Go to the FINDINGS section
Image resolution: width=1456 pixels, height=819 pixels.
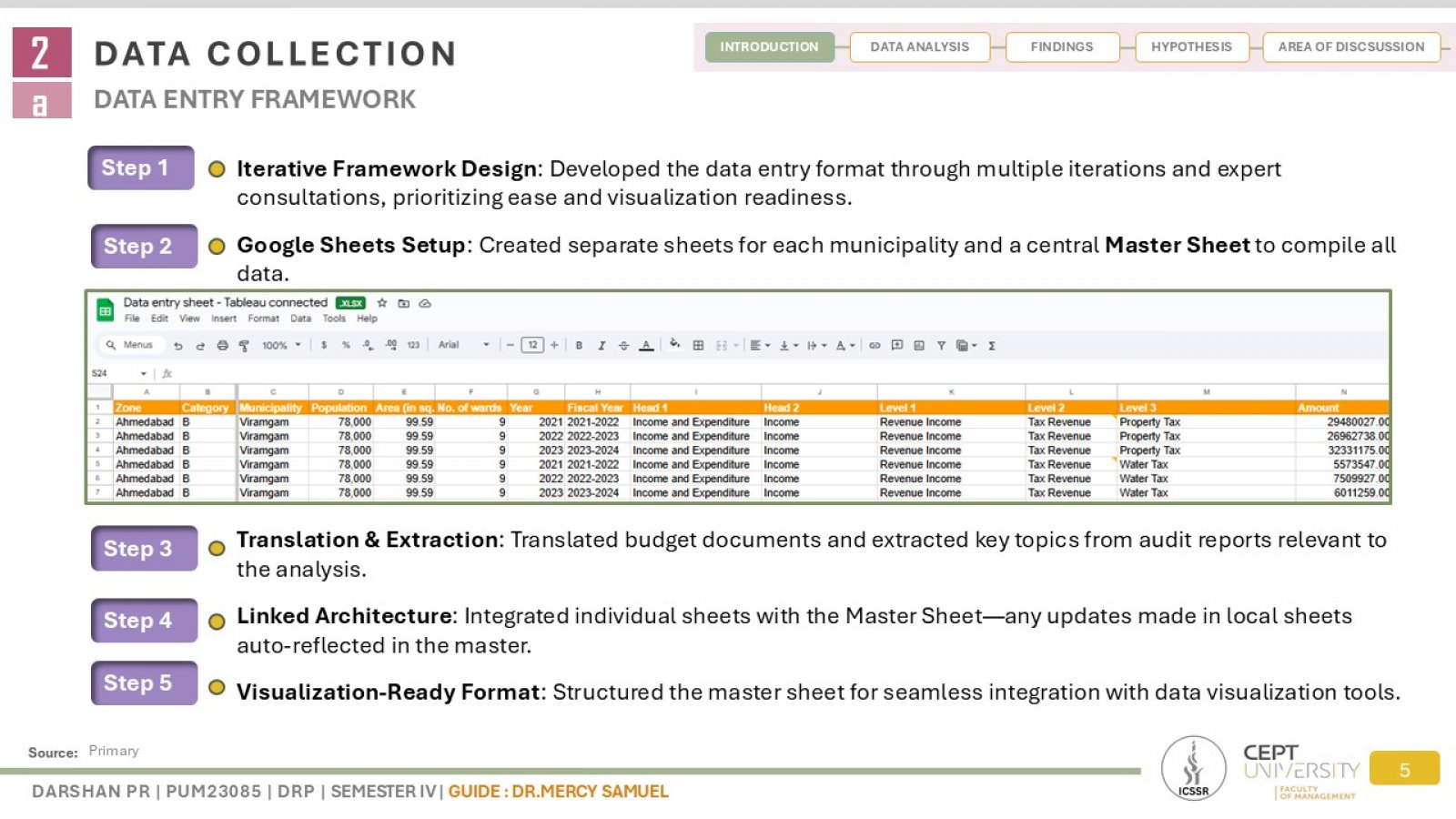(1062, 46)
